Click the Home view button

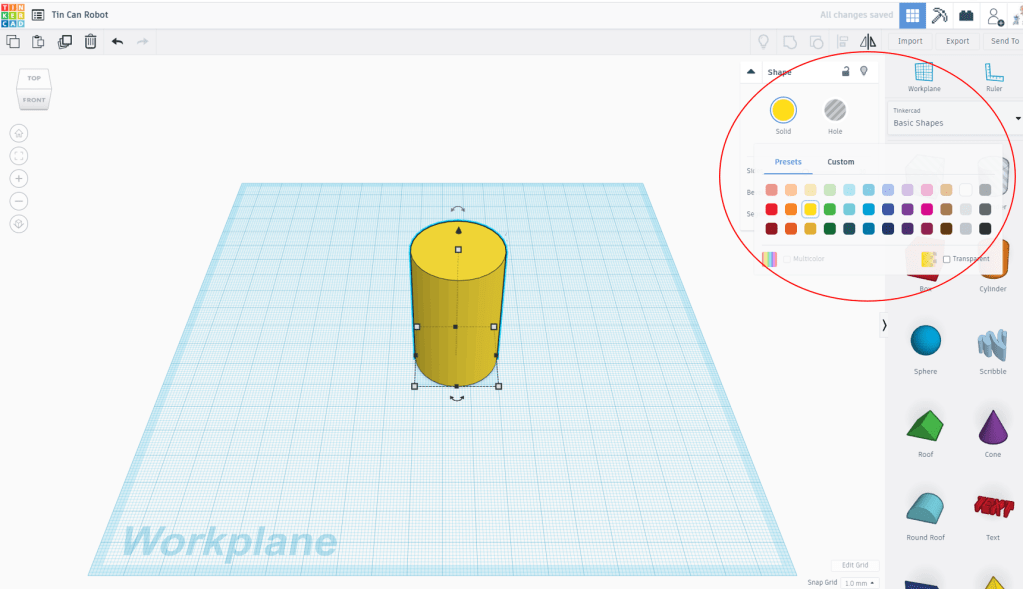tap(19, 133)
